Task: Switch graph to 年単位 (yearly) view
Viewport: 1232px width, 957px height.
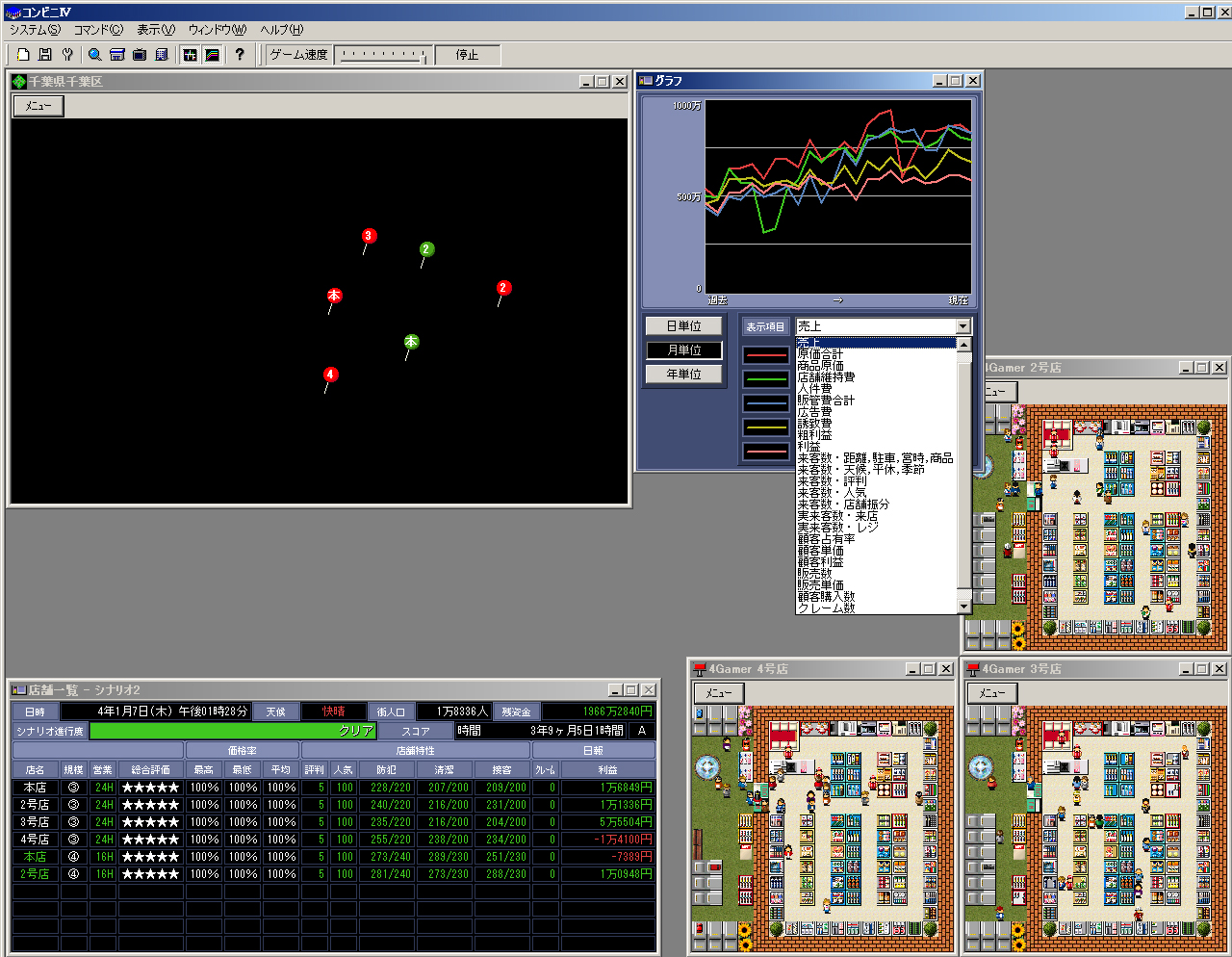Action: (684, 375)
